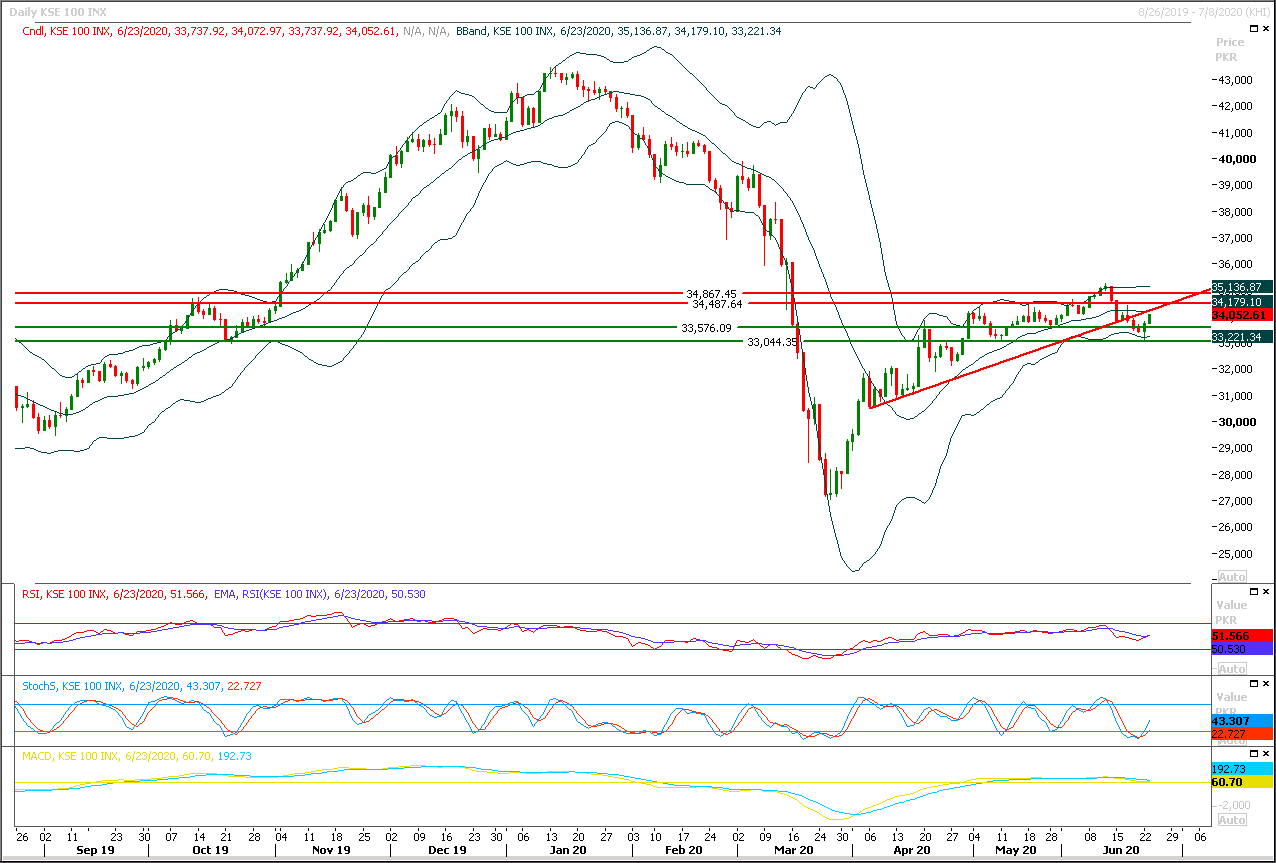Click the 34,487.64 resistance line label

pos(717,303)
